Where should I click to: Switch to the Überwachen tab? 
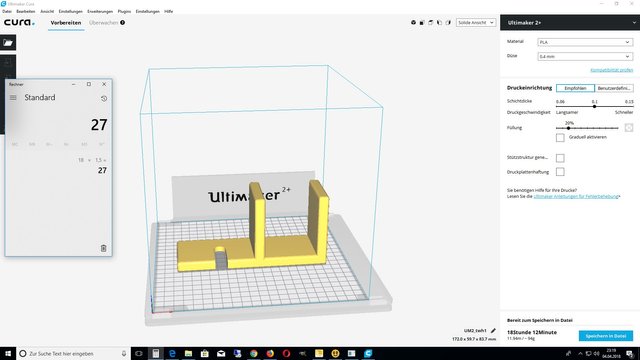click(103, 23)
